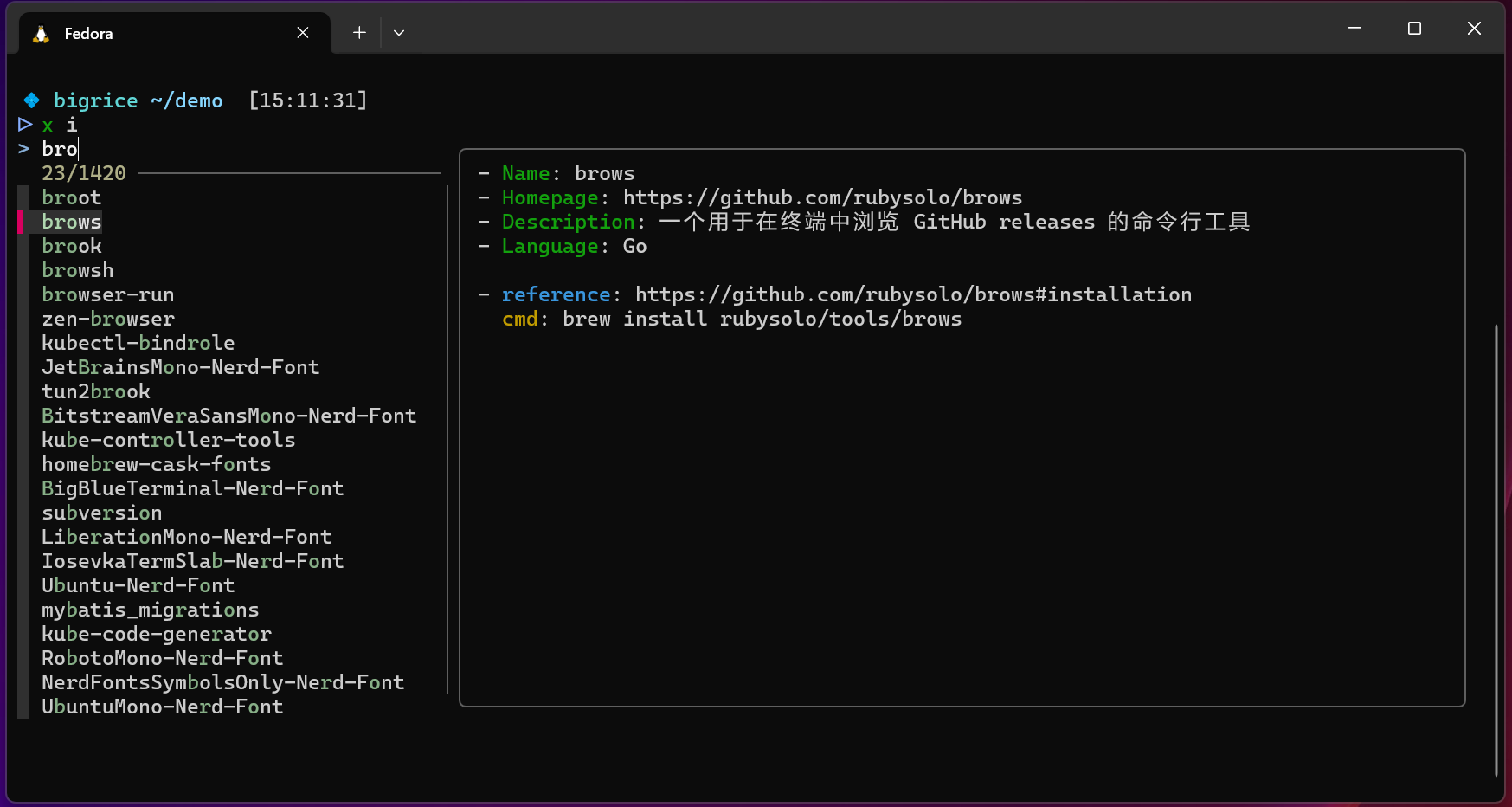Switch to the Fedora tab
The width and height of the screenshot is (1512, 807).
click(175, 33)
